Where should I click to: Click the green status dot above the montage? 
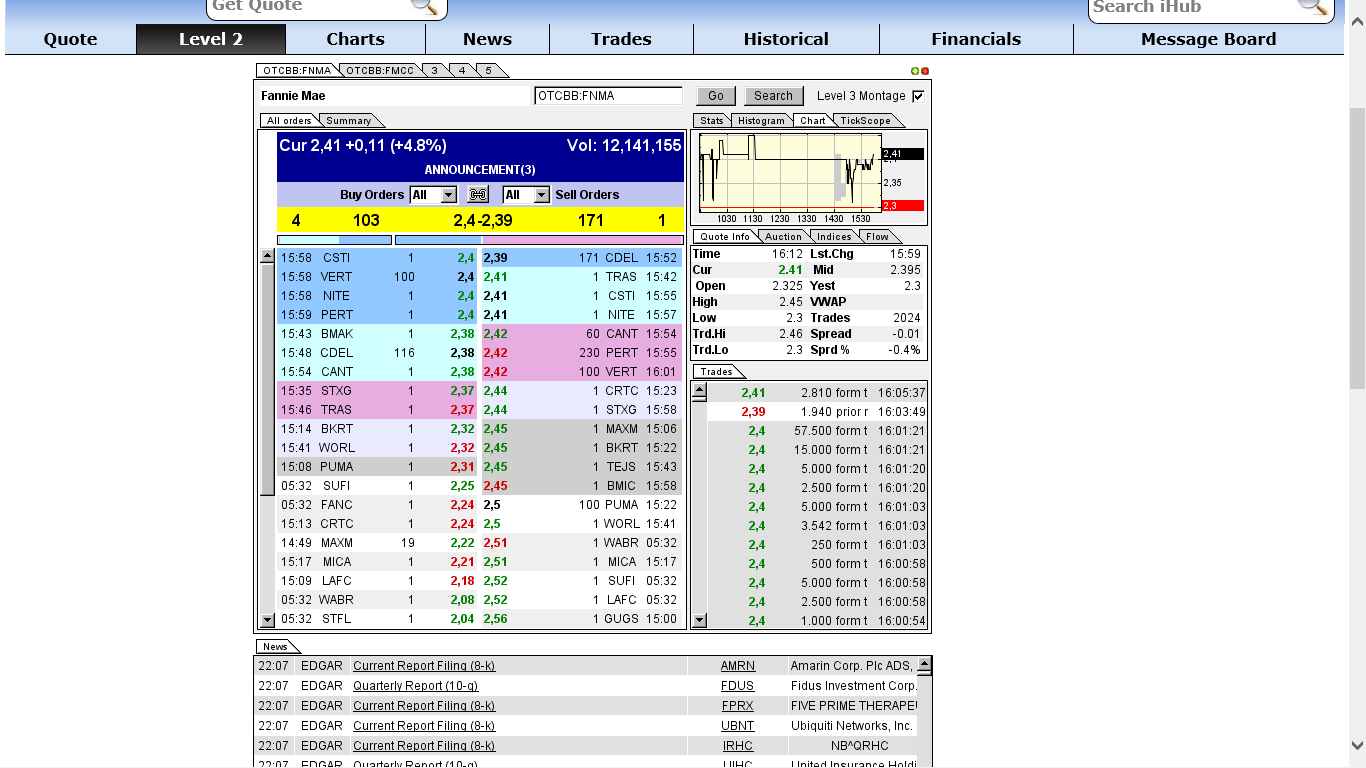[x=915, y=70]
